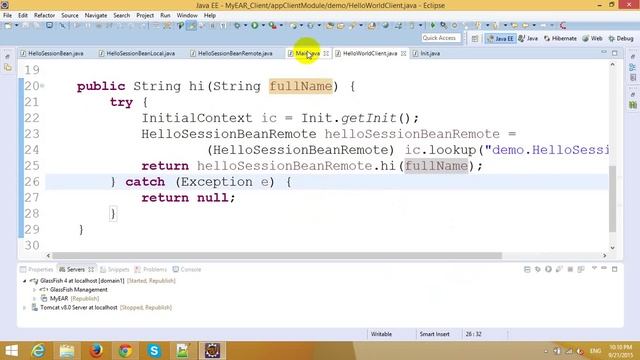The width and height of the screenshot is (640, 360).
Task: Switch to HelloSessionBean.java editor tab
Action: click(52, 53)
